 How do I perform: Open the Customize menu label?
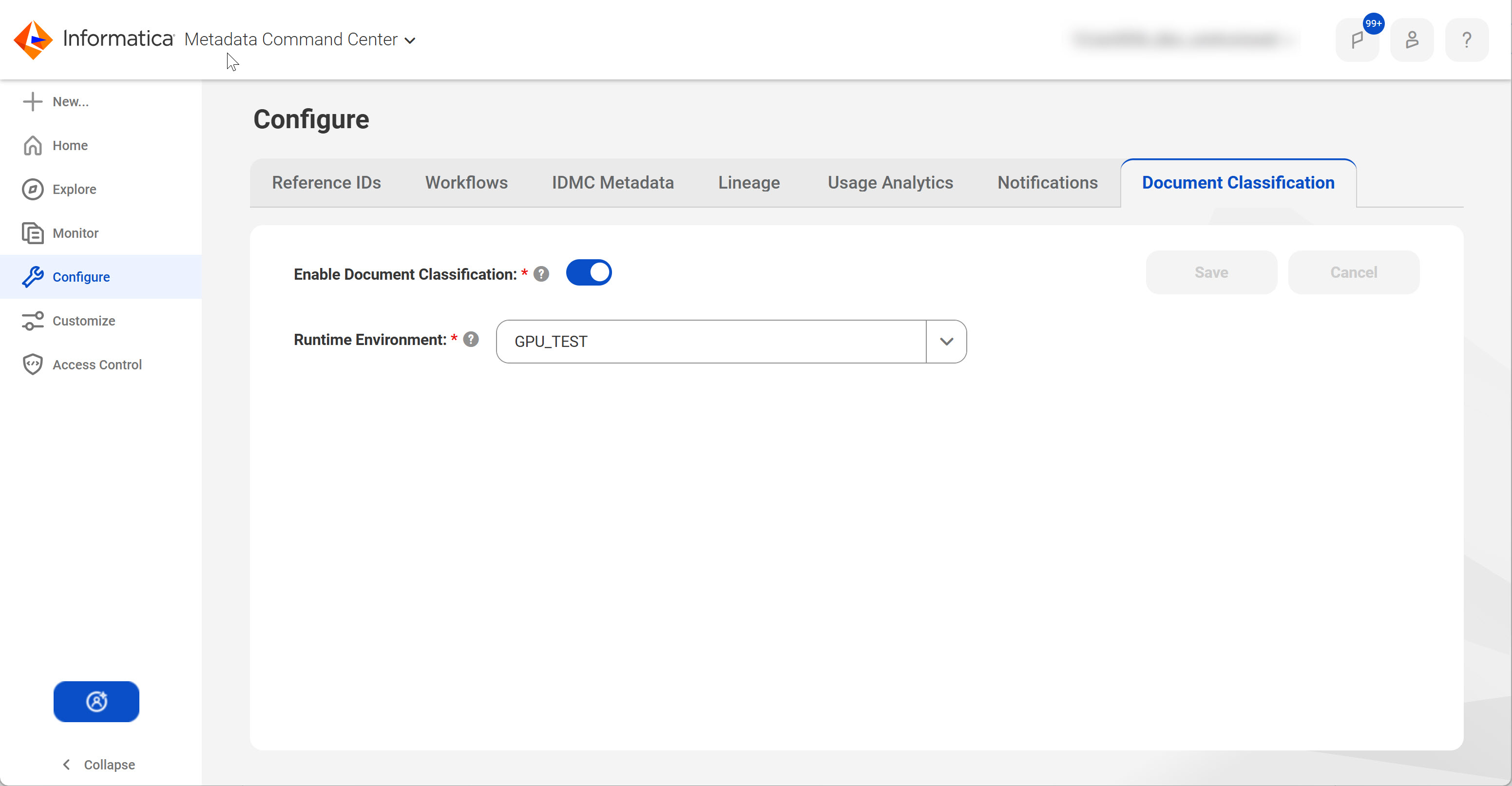84,321
